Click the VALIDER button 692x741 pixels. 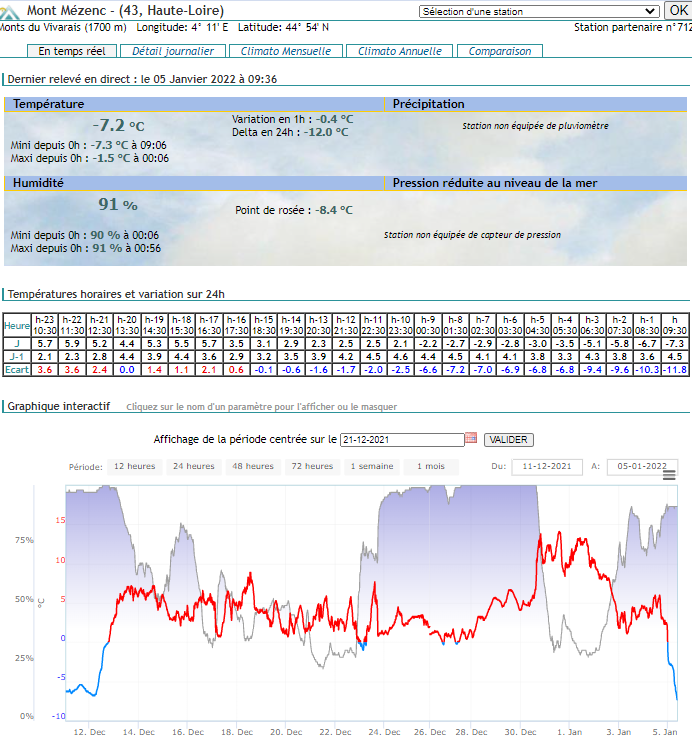[x=509, y=439]
